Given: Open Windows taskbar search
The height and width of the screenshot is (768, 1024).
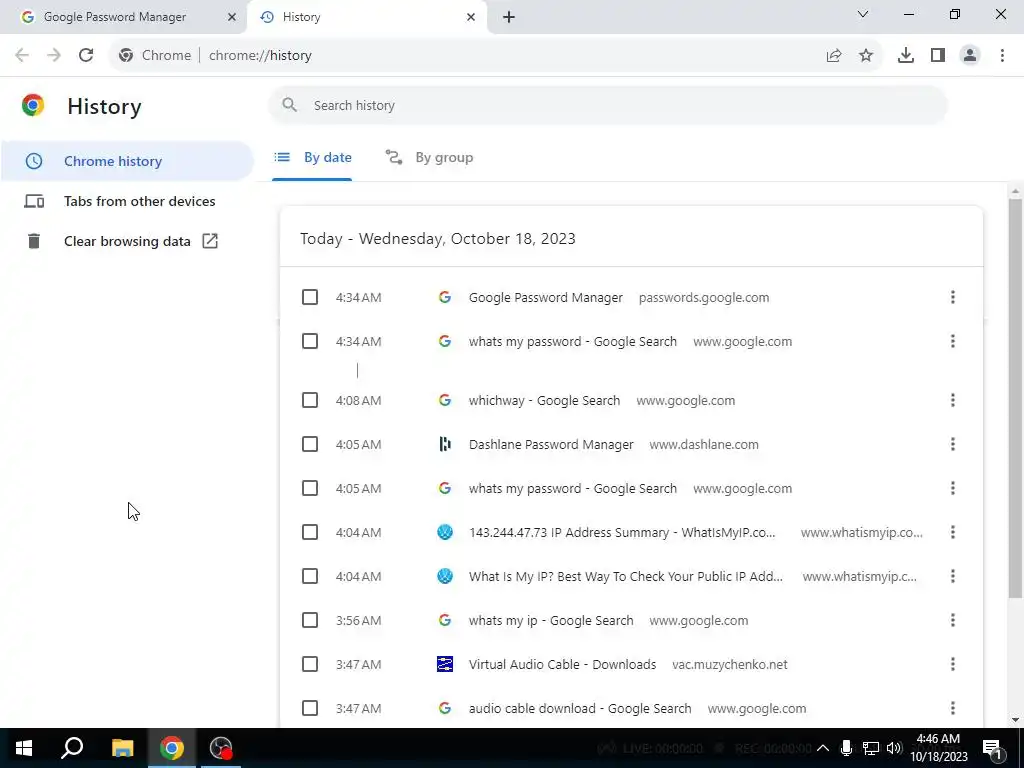Looking at the screenshot, I should coord(72,748).
